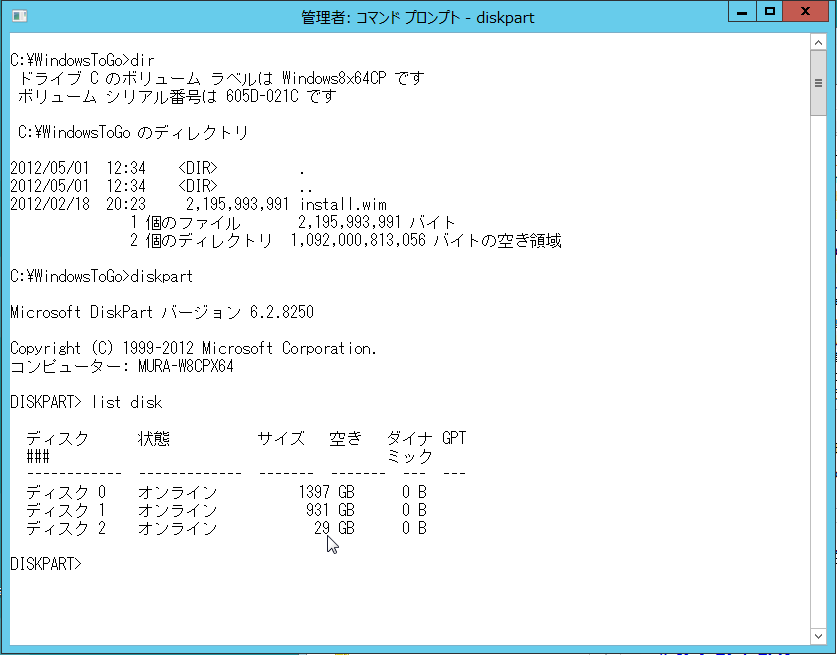The width and height of the screenshot is (837, 655).
Task: Click the last DISKPART> prompt line
Action: (x=46, y=564)
